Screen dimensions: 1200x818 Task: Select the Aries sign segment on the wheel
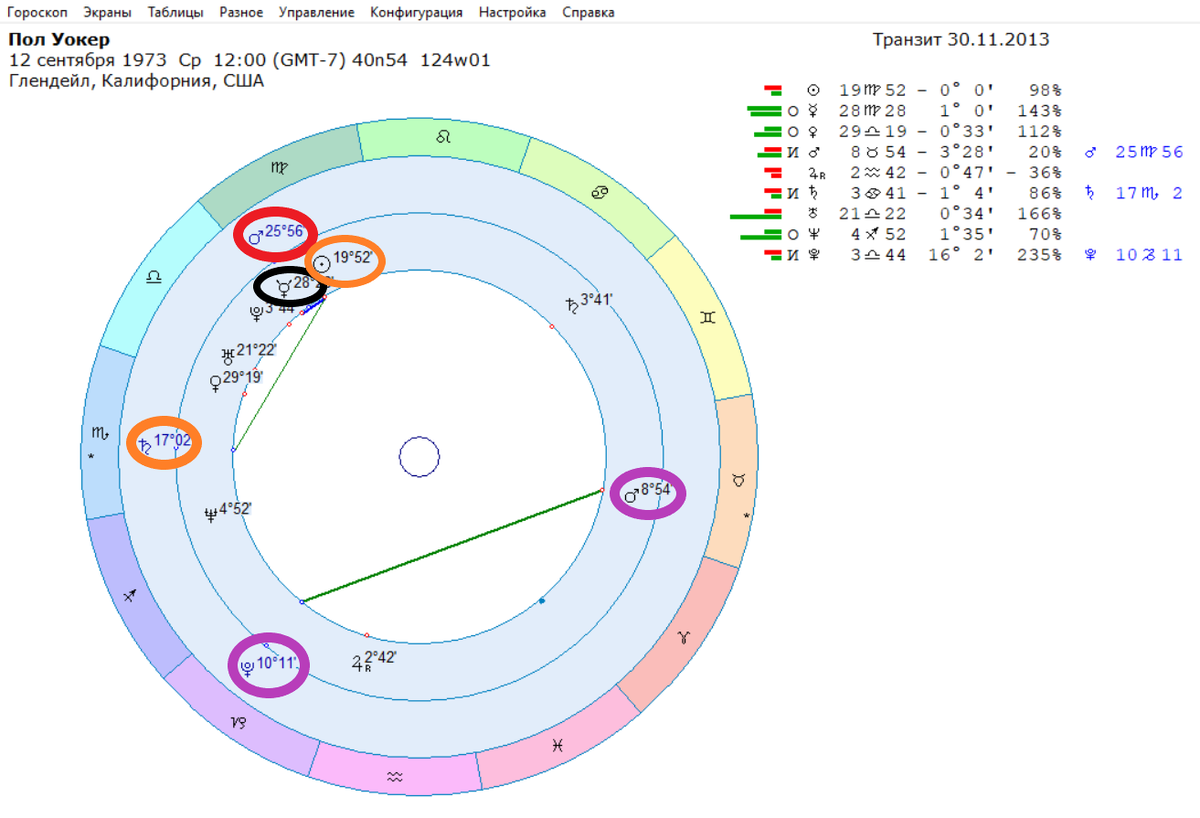pos(684,636)
